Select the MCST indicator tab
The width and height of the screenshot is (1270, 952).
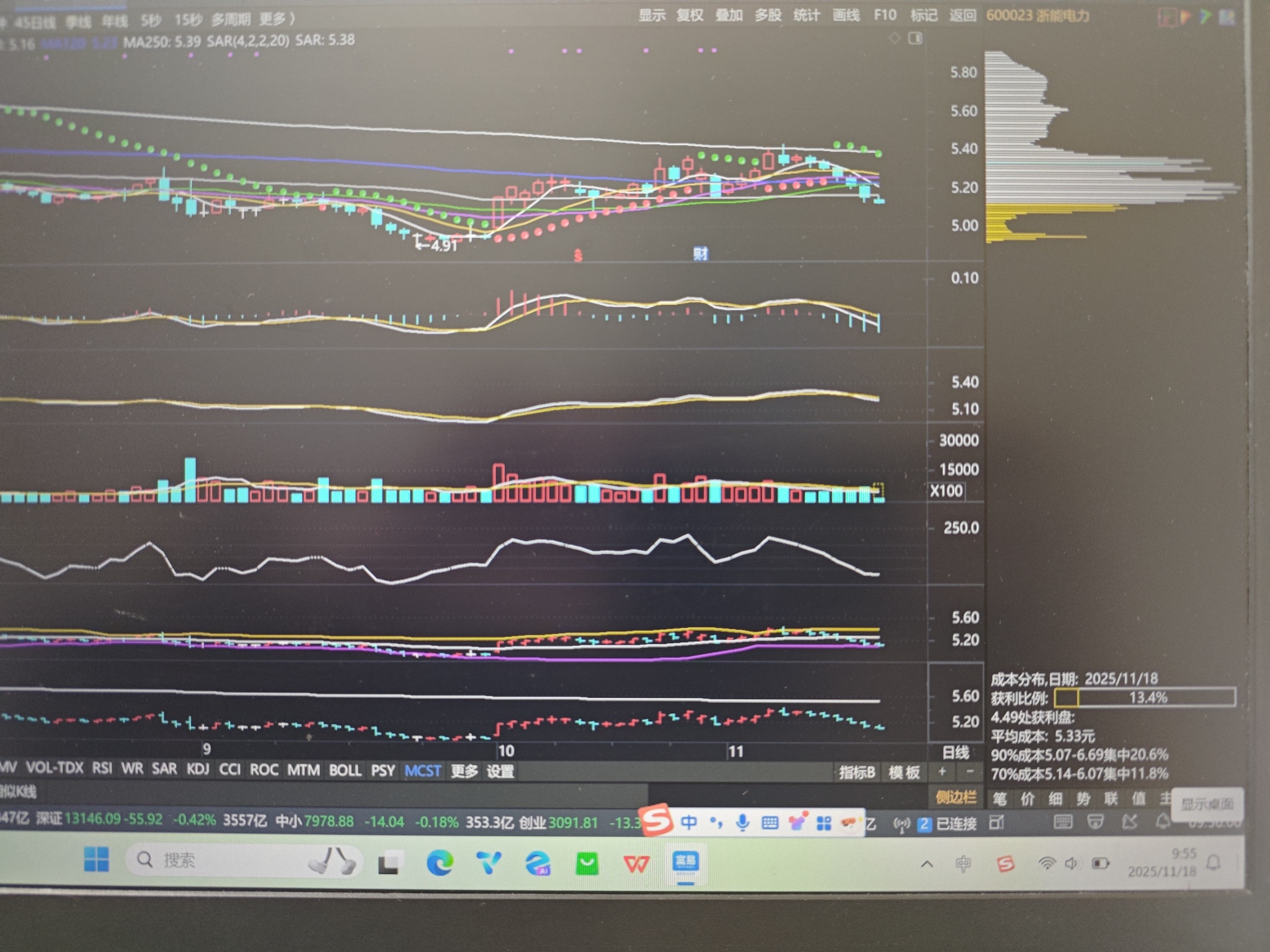[422, 770]
